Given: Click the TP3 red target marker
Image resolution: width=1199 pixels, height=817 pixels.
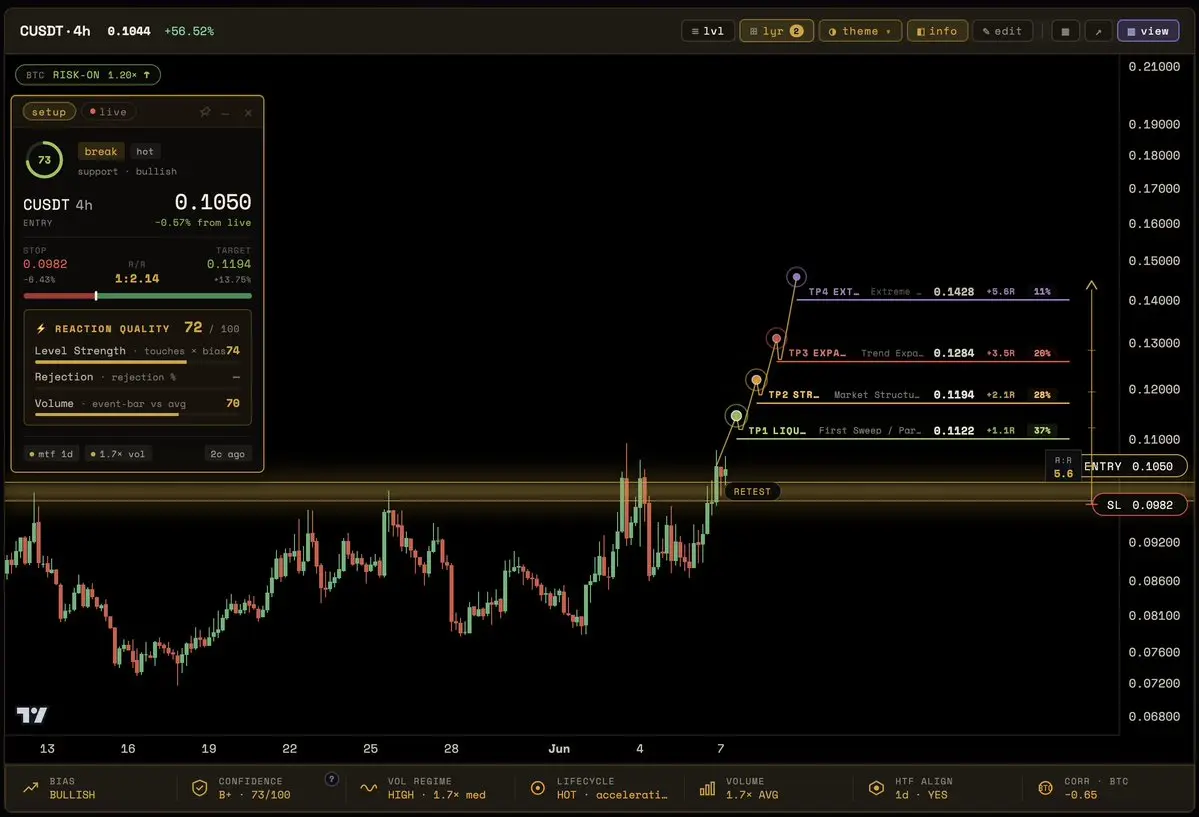Looking at the screenshot, I should pos(776,338).
